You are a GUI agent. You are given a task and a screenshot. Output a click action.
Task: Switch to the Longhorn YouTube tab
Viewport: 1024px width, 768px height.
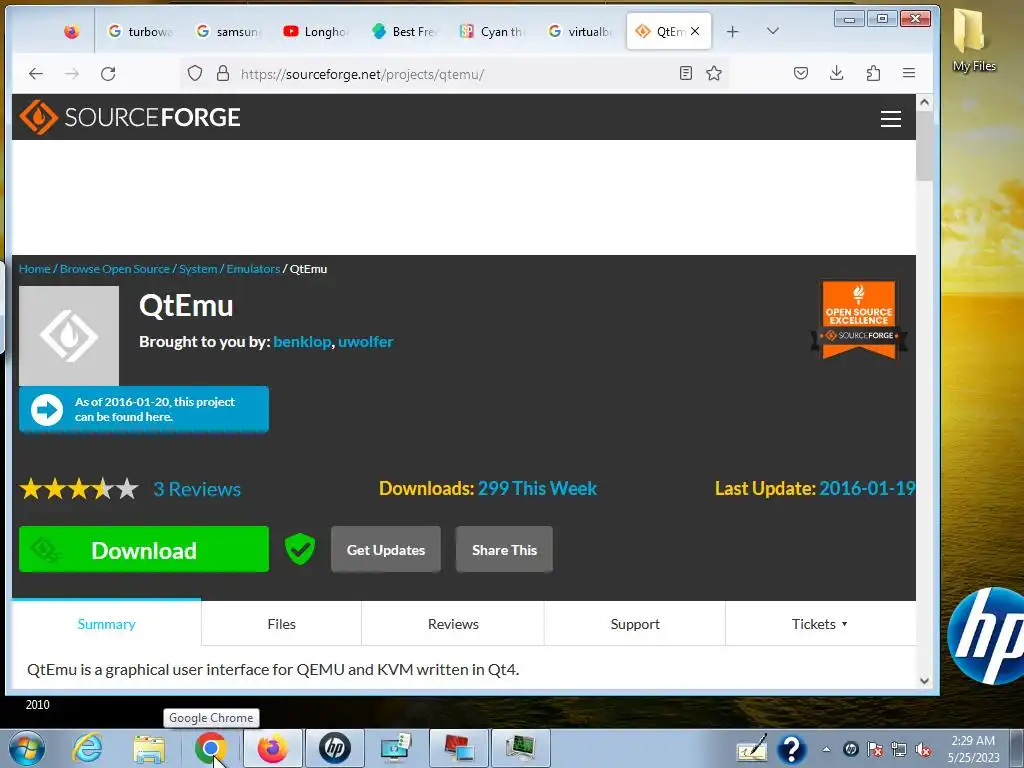pyautogui.click(x=317, y=31)
